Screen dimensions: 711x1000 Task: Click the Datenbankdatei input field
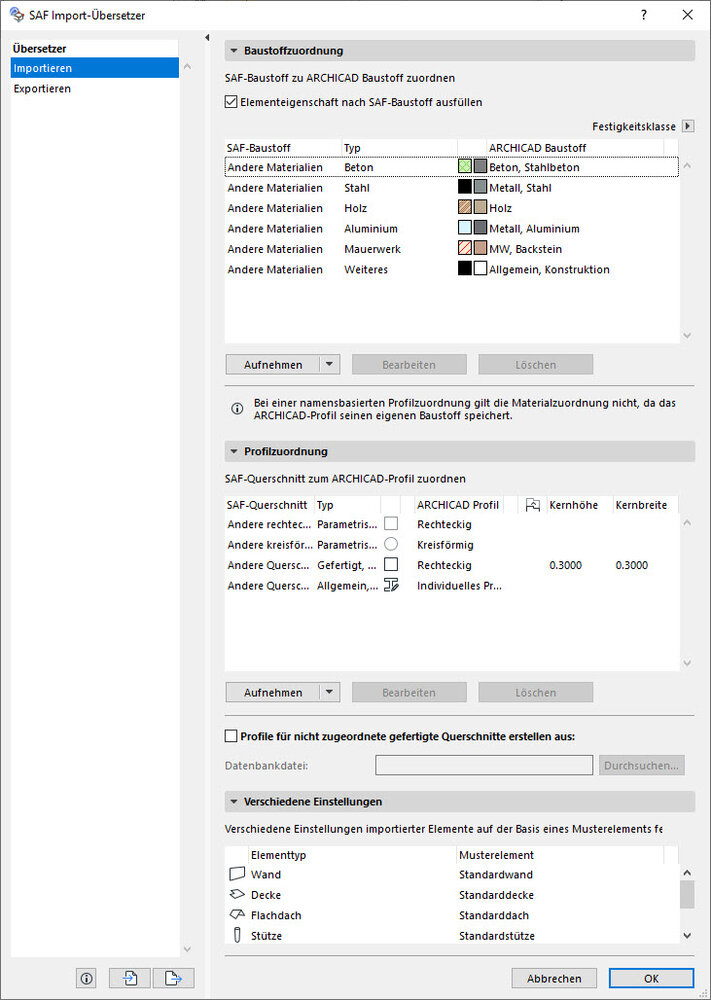(x=484, y=765)
